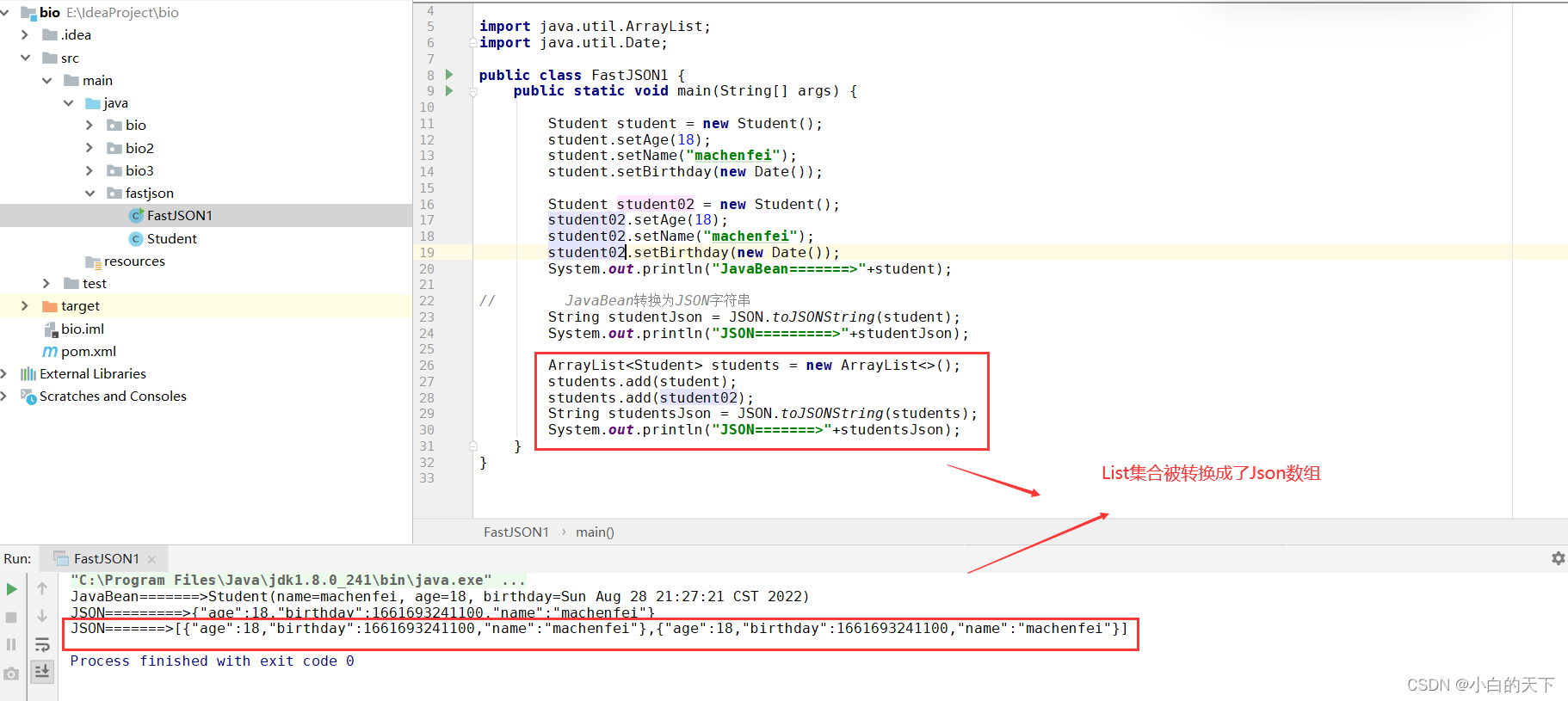Click the 'JavaBean=======>Student' console output line
The height and width of the screenshot is (701, 1568).
440,596
